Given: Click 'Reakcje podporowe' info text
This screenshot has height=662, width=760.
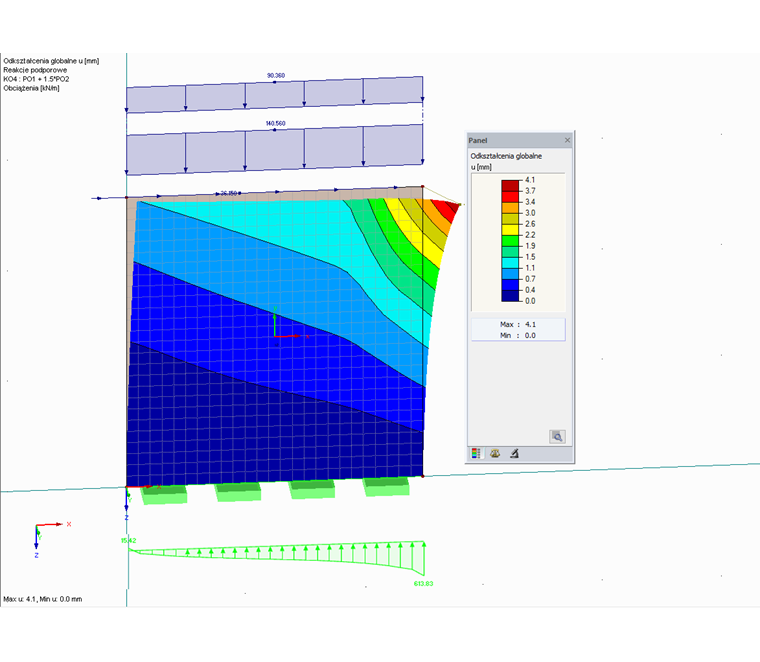Looking at the screenshot, I should pyautogui.click(x=35, y=70).
